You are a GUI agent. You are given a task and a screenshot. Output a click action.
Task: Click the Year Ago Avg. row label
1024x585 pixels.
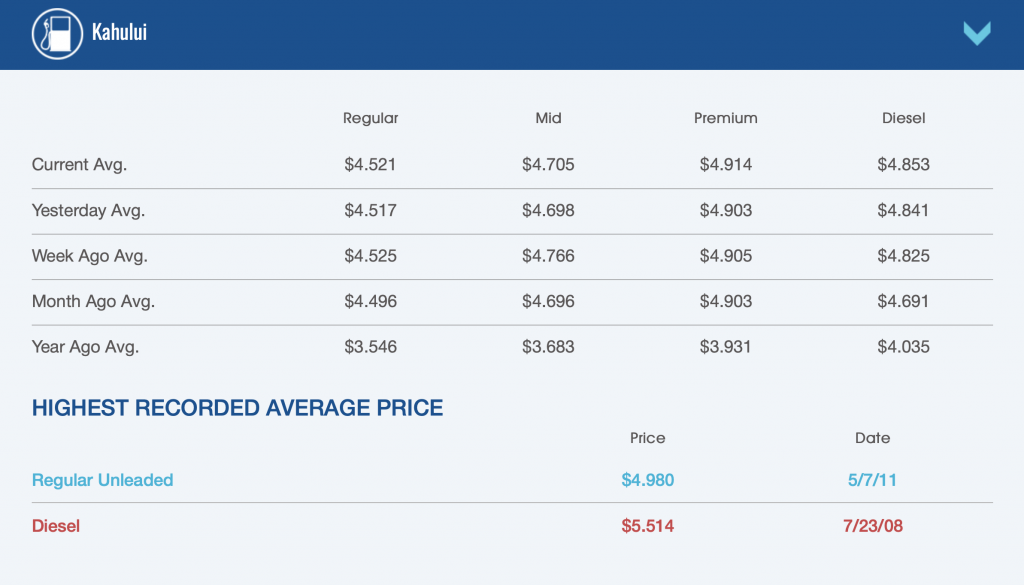(85, 347)
